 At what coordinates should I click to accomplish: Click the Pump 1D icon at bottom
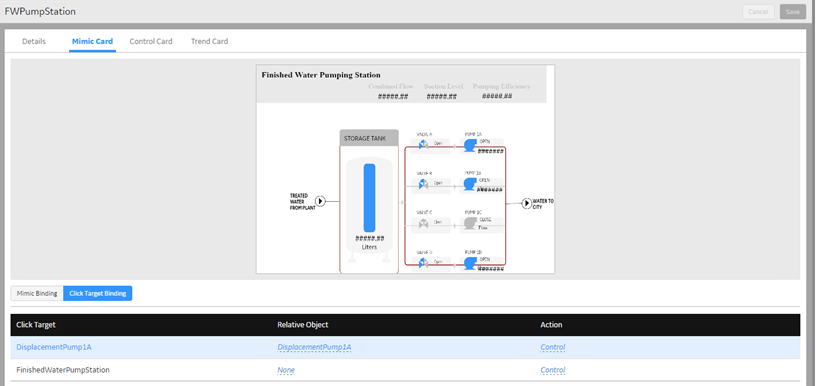pos(469,263)
